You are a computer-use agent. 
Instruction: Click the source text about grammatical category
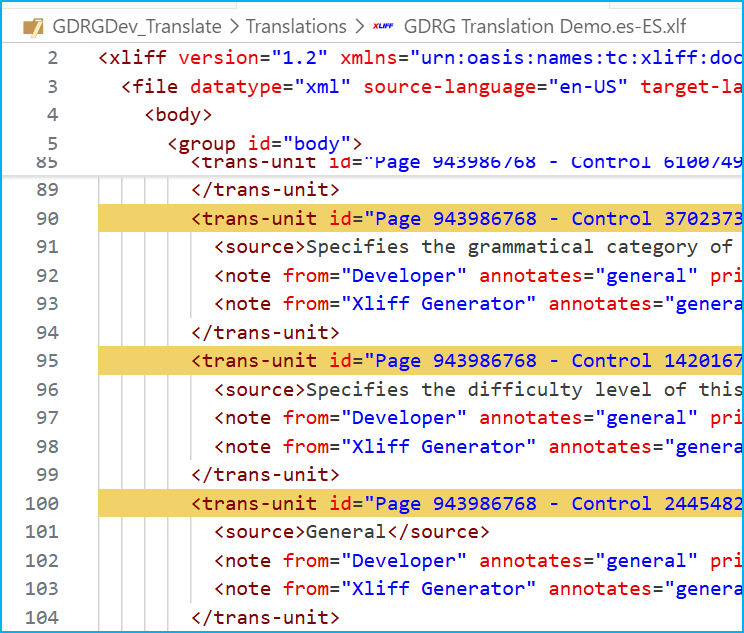[x=520, y=247]
